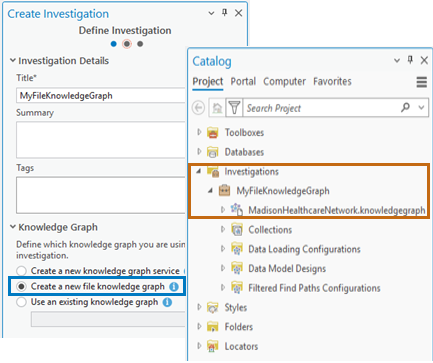Click the Summary text box
The width and height of the screenshot is (433, 363).
click(101, 140)
